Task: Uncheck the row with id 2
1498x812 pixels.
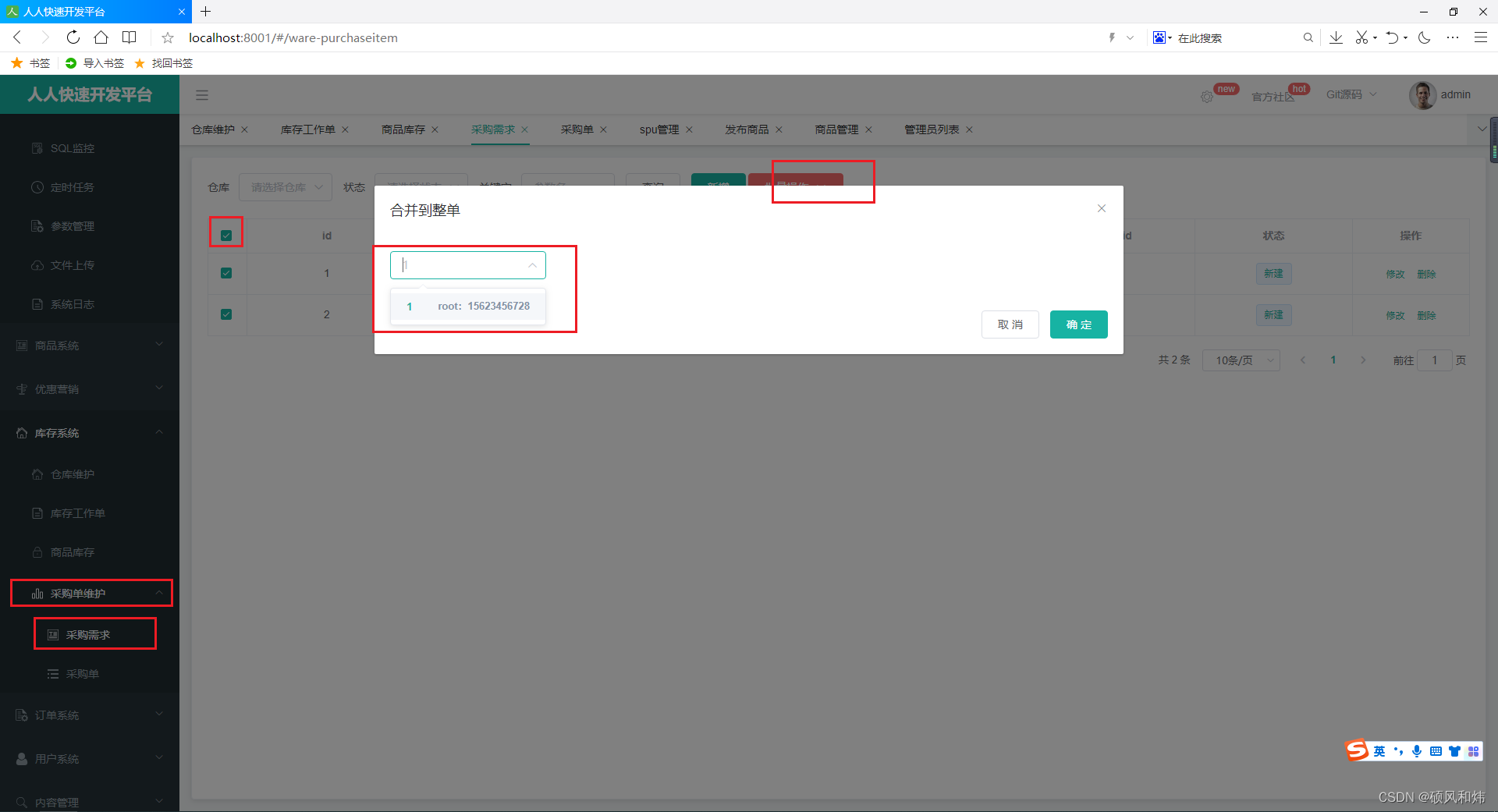Action: (226, 314)
